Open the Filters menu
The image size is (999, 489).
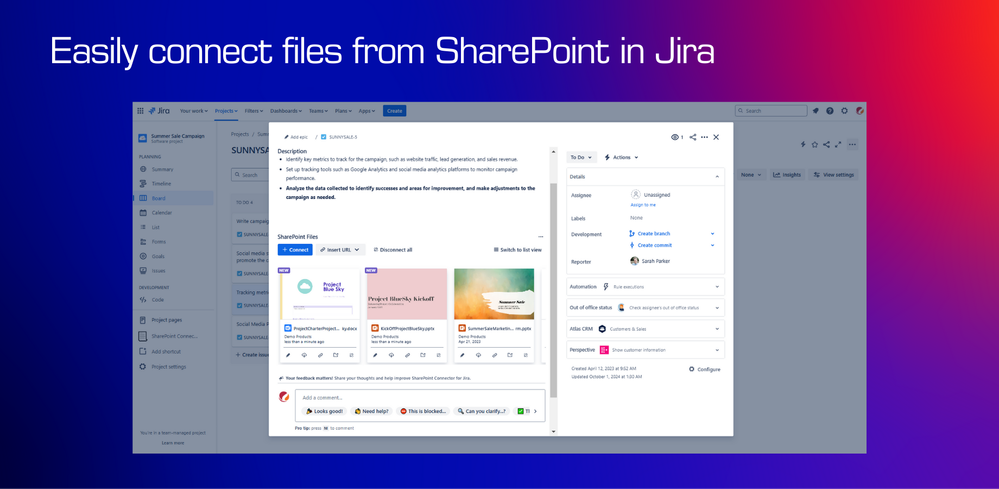[254, 111]
